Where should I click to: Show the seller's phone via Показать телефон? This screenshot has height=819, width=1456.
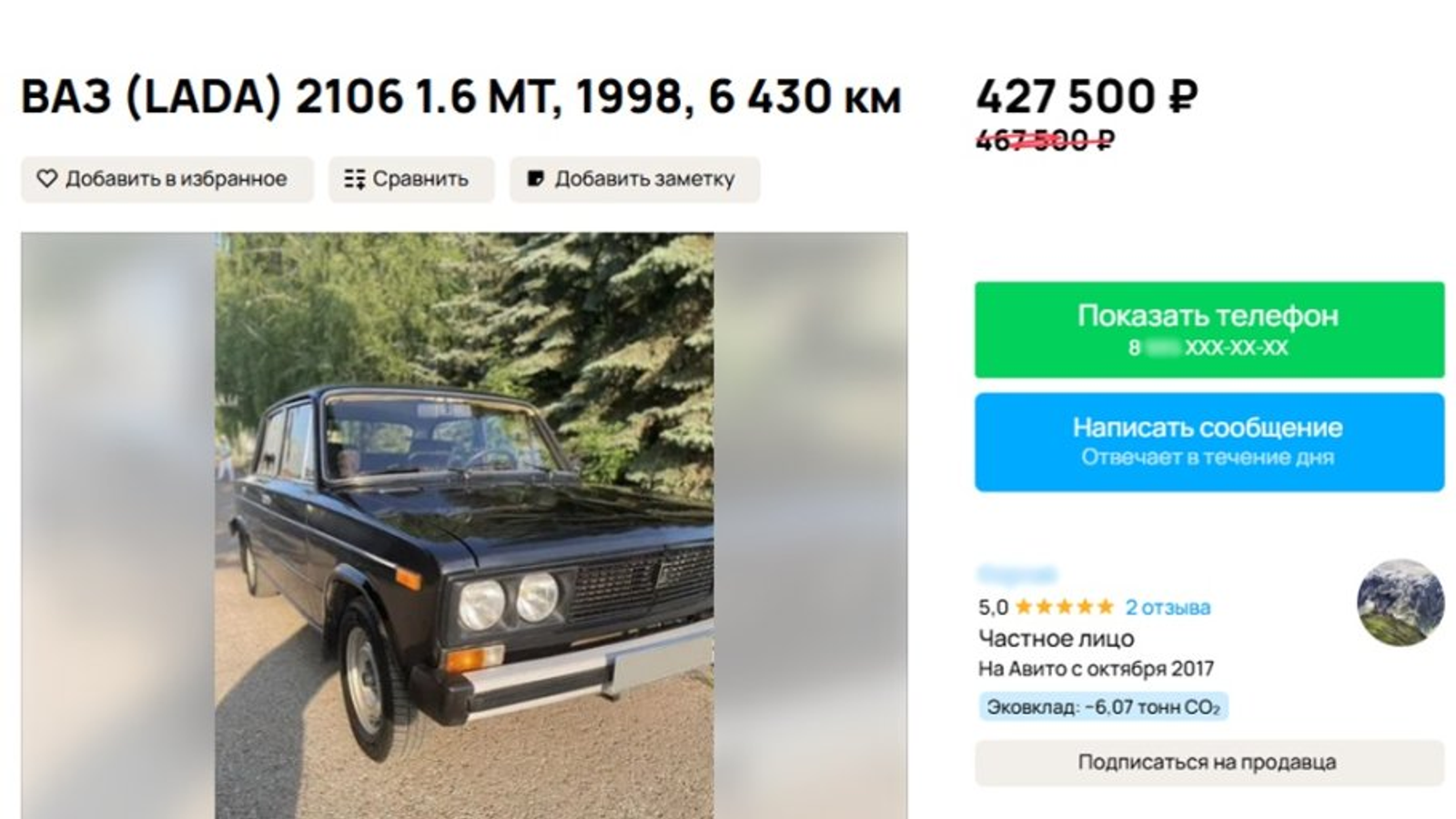[1209, 329]
